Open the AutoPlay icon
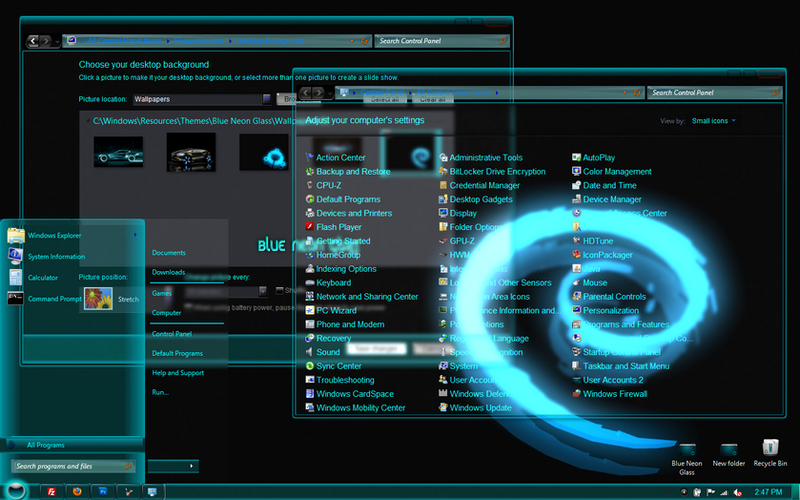This screenshot has height=500, width=800. coord(576,157)
